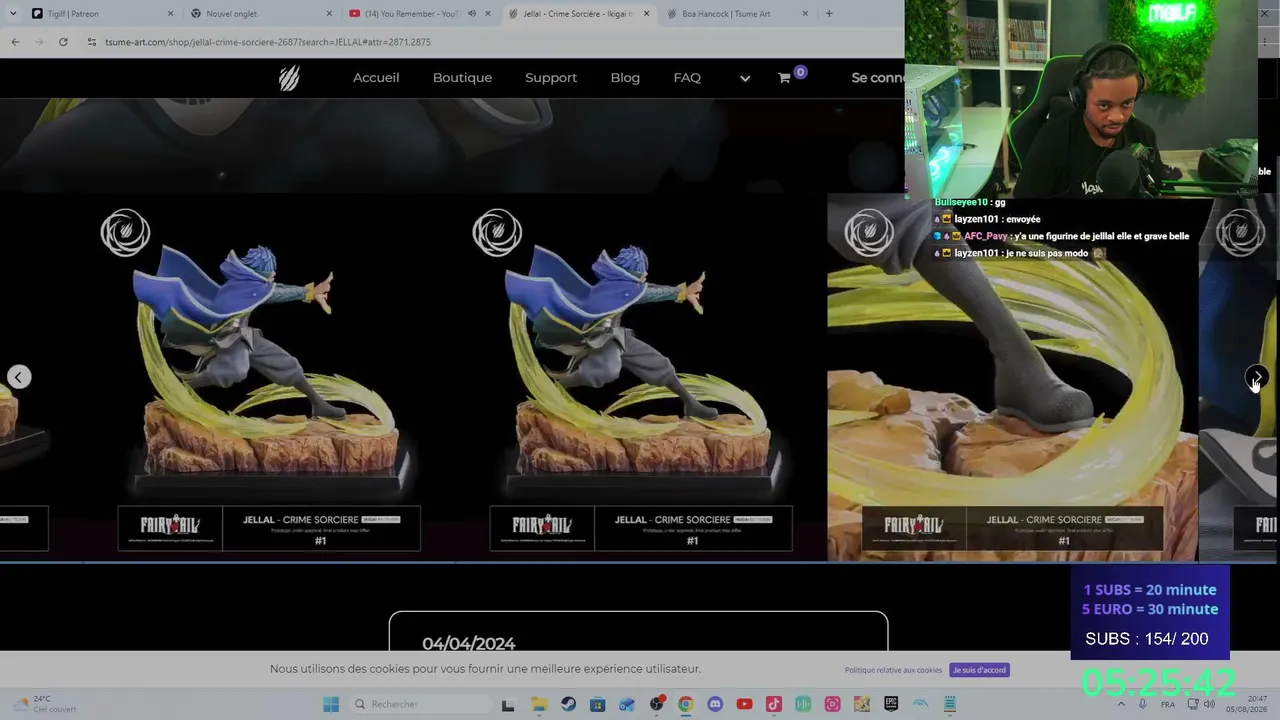Expand the header menu chevron after FAQ
This screenshot has width=1280, height=720.
[x=745, y=78]
